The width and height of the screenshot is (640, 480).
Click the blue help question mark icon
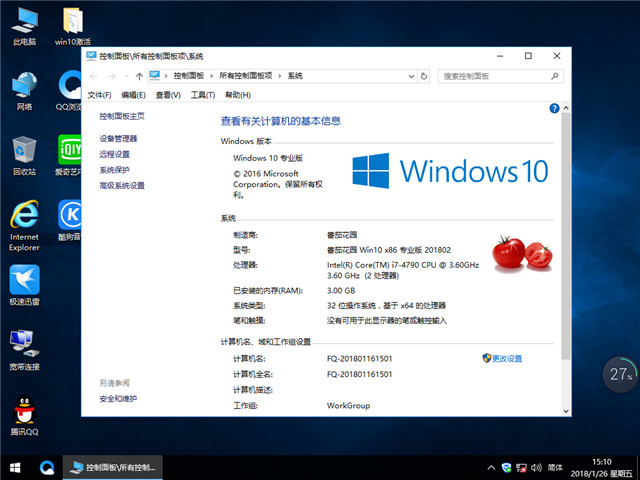pos(554,107)
